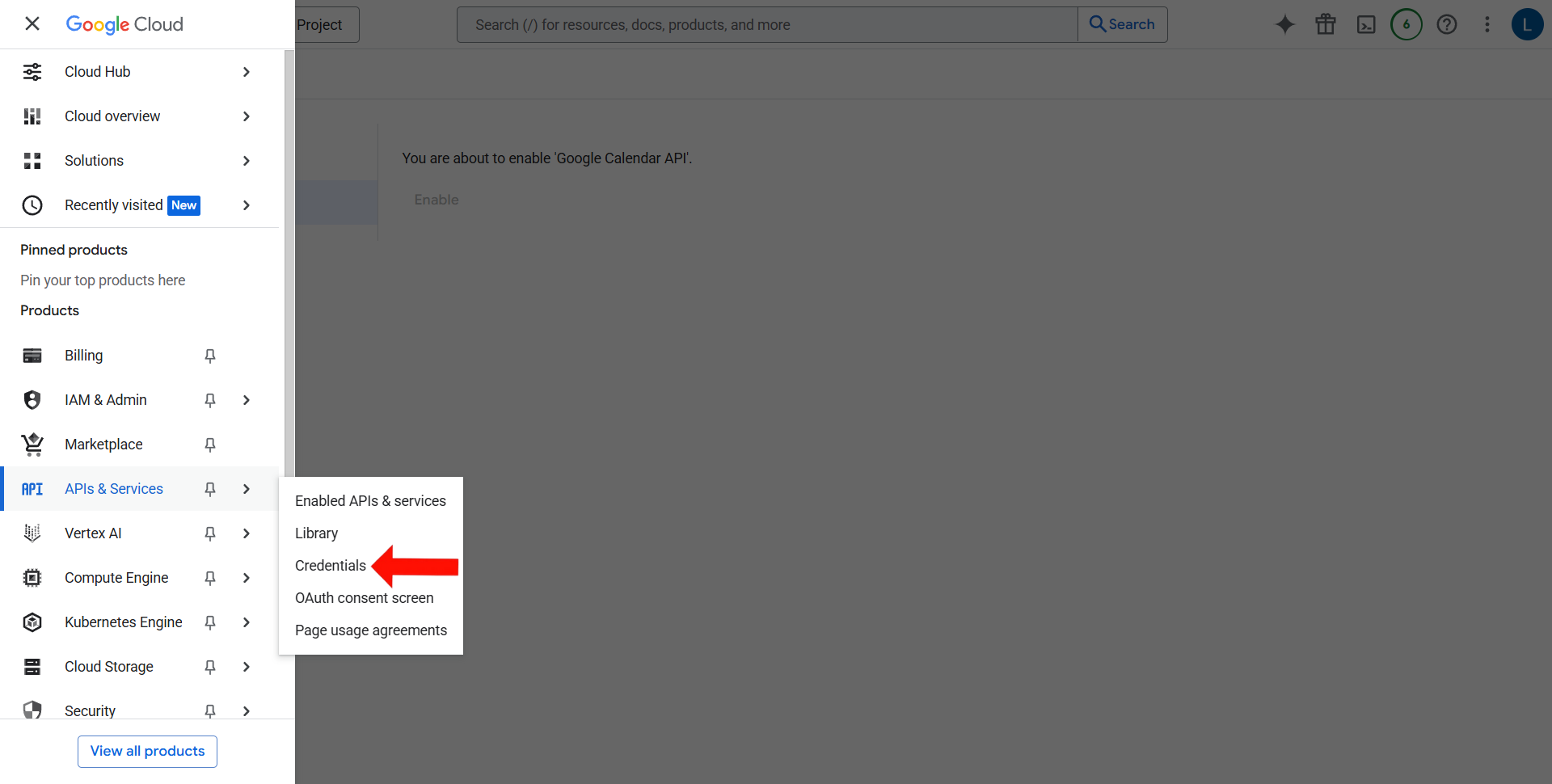Open the Google Cloud logo home link
The height and width of the screenshot is (784, 1552).
point(124,24)
